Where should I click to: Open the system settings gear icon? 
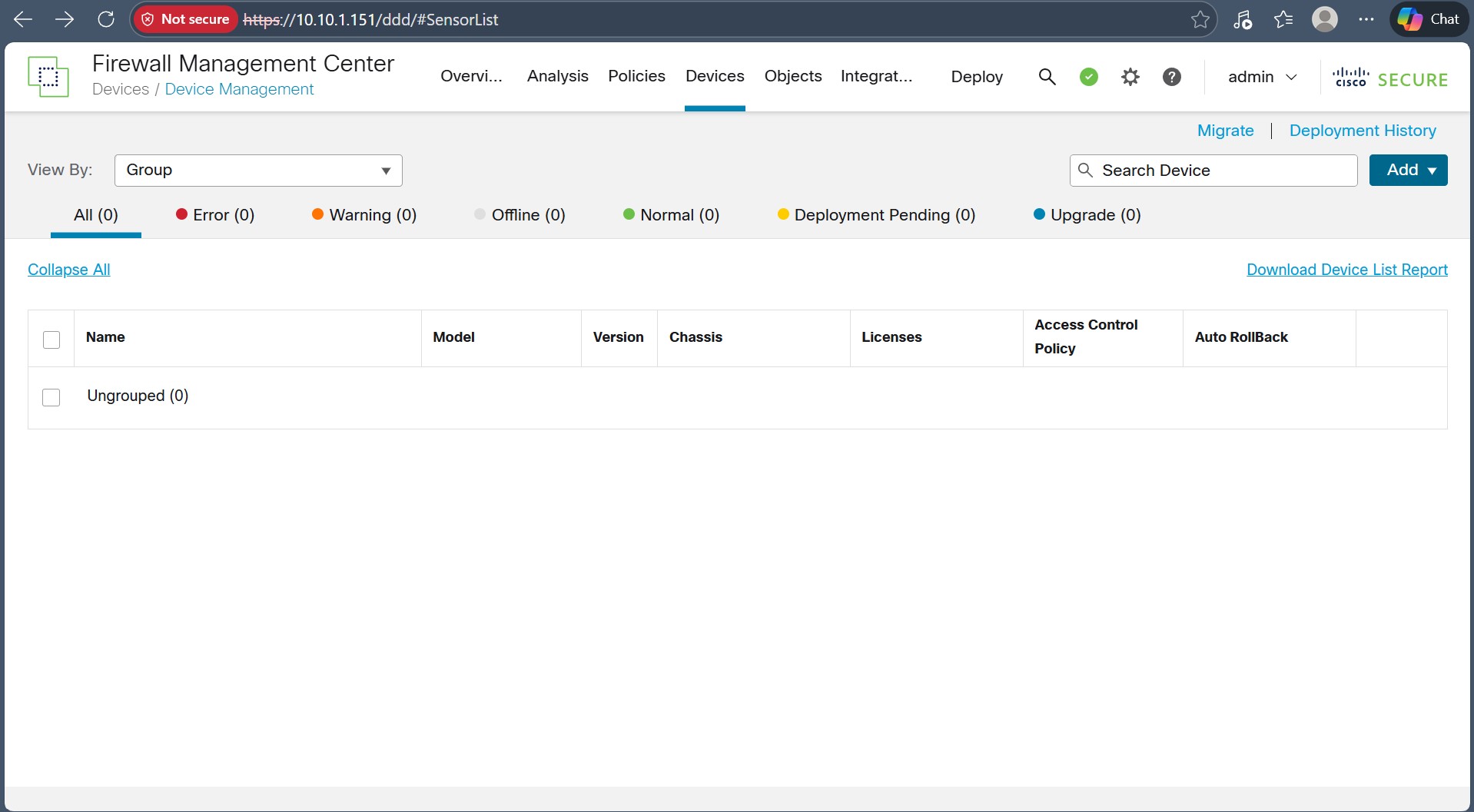point(1130,77)
